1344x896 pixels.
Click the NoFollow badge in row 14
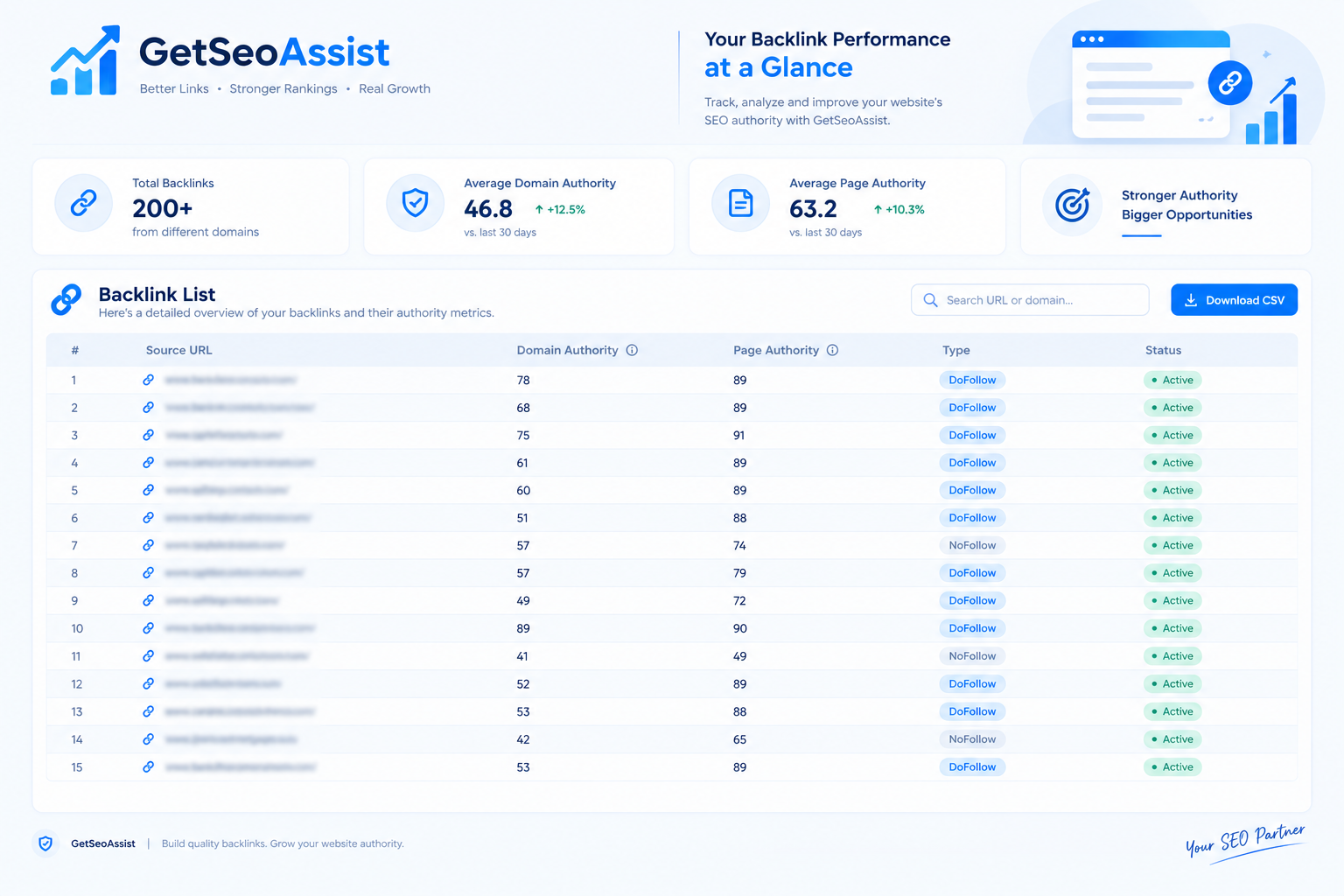click(972, 739)
